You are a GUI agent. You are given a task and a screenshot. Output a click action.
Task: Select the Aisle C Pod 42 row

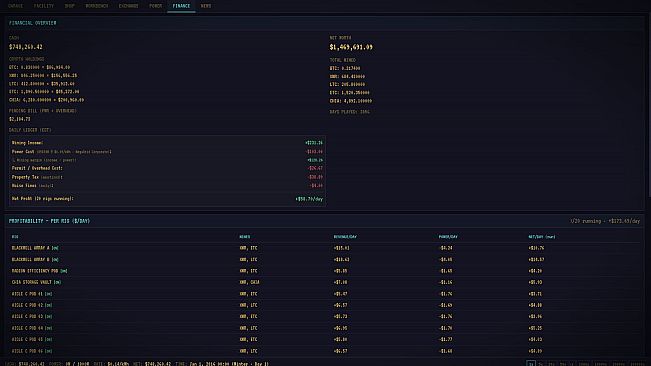pyautogui.click(x=325, y=305)
